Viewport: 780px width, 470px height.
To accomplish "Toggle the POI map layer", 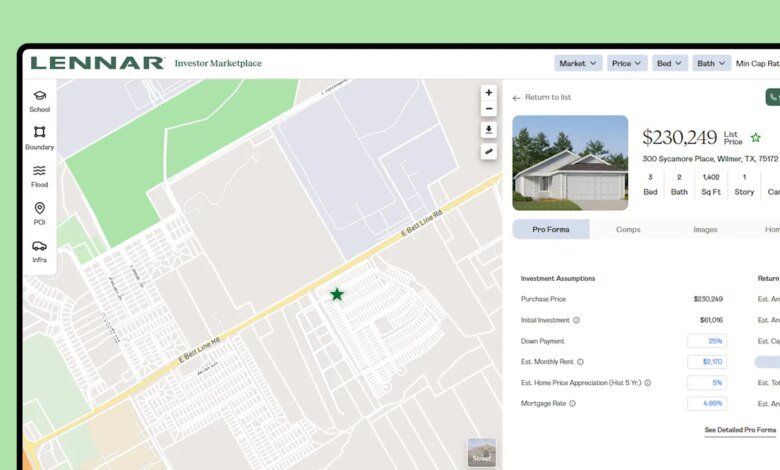I will click(x=39, y=214).
